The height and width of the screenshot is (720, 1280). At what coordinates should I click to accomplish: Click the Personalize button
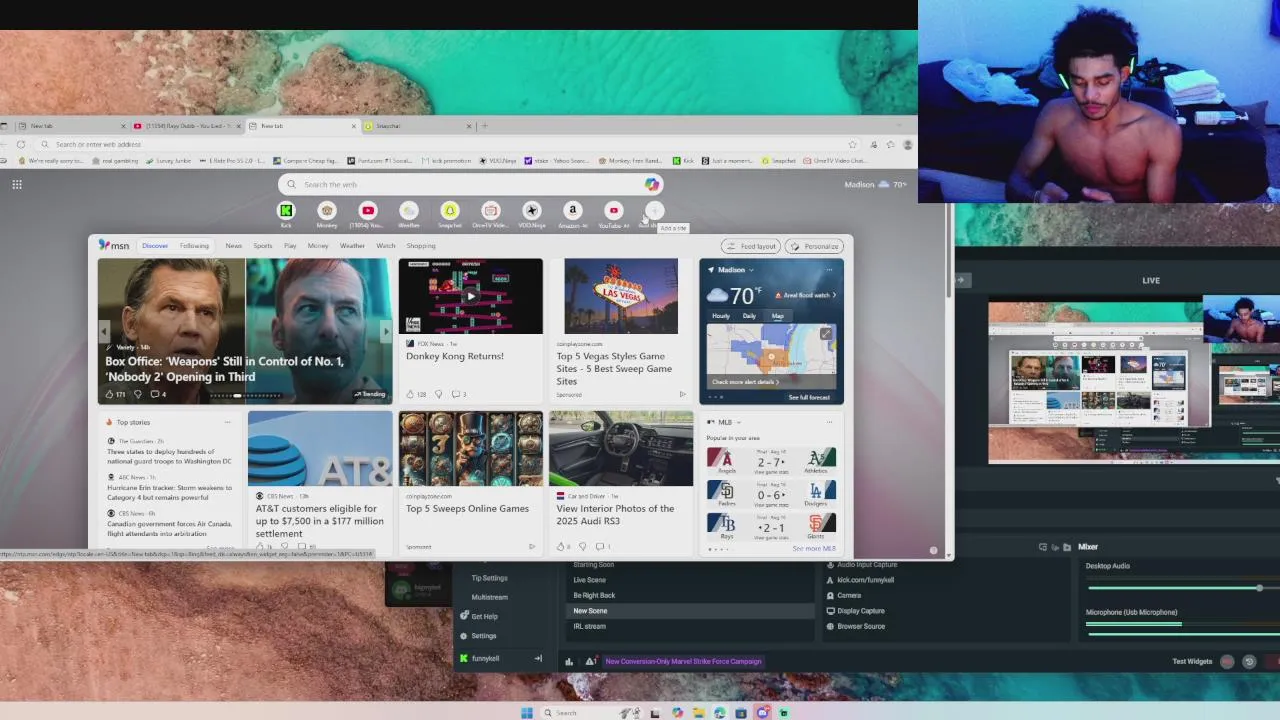pos(814,246)
